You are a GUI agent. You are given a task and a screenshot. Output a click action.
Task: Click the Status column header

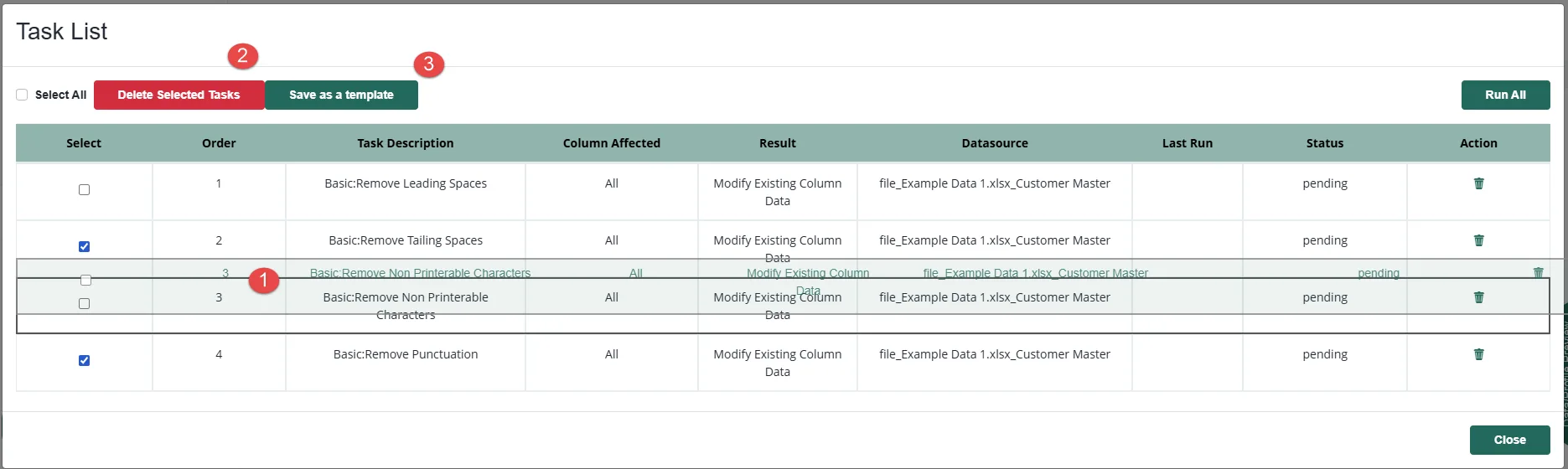[1324, 143]
